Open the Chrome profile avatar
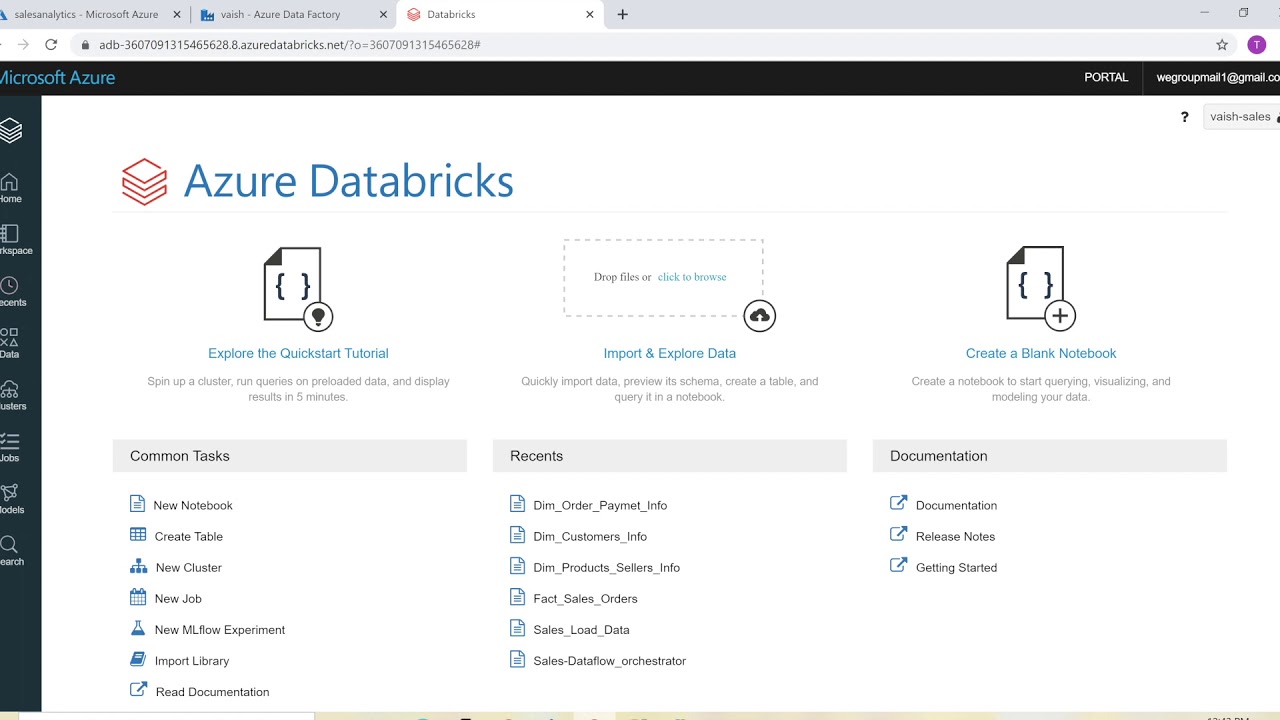Image resolution: width=1280 pixels, height=720 pixels. (1257, 45)
